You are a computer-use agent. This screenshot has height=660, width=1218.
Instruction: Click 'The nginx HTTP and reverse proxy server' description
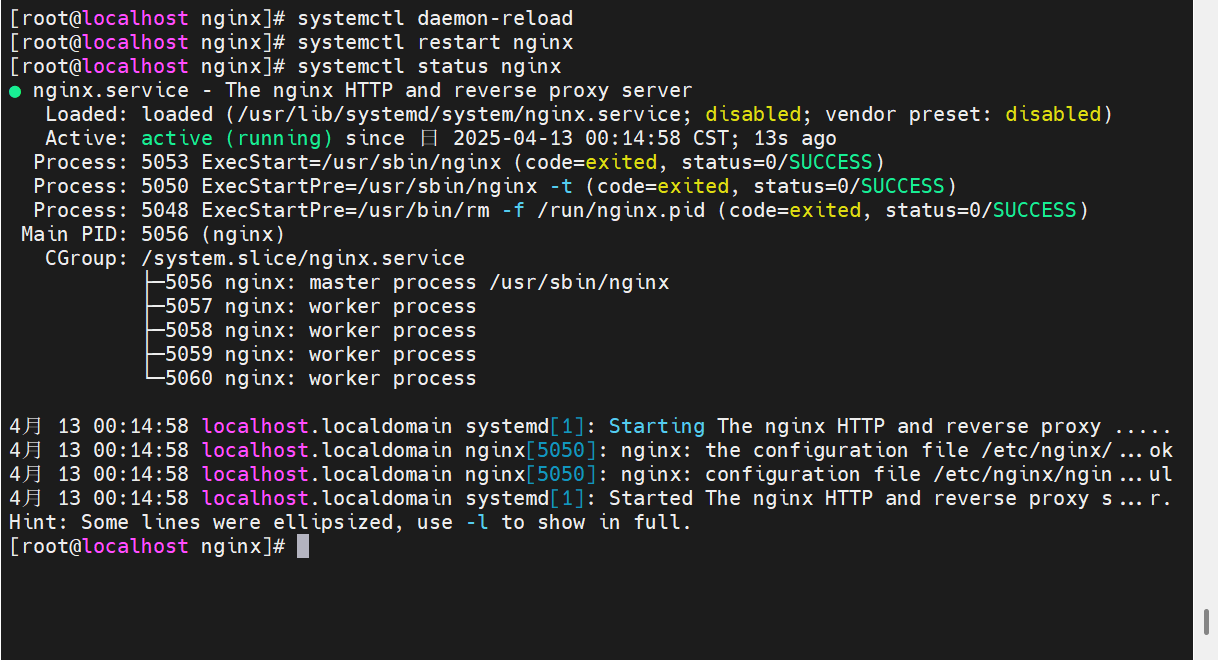click(x=459, y=90)
